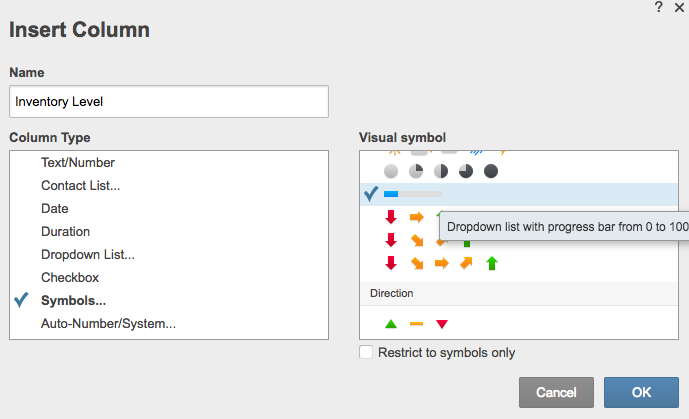Choose Checkbox column type
Screen dimensions: 689x419
click(71, 277)
